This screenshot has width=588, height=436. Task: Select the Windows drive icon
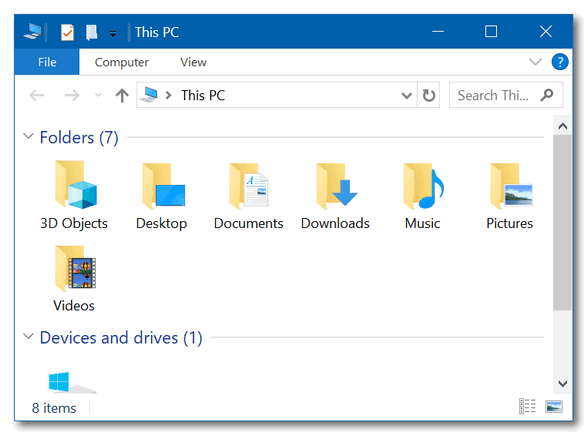[72, 382]
